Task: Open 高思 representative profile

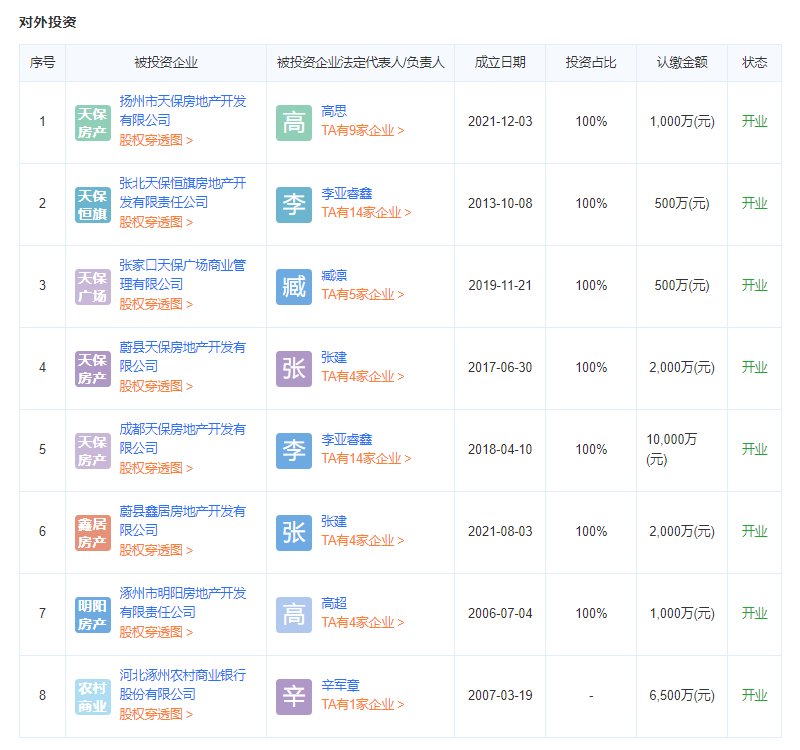Action: (334, 111)
